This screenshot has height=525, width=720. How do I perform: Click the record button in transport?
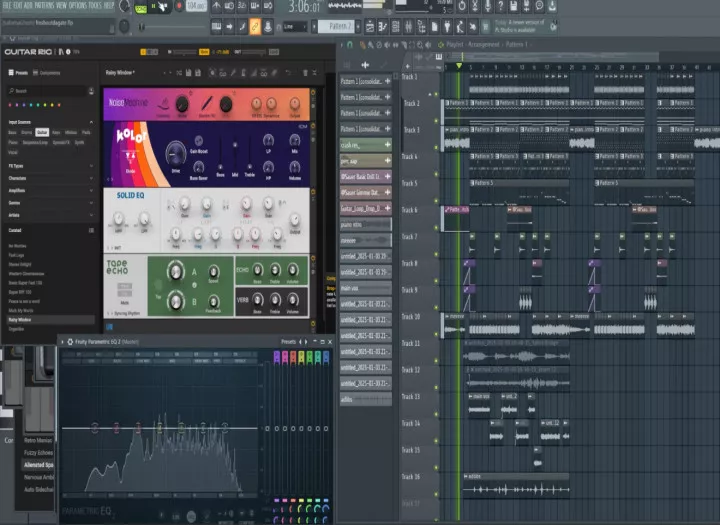point(179,6)
